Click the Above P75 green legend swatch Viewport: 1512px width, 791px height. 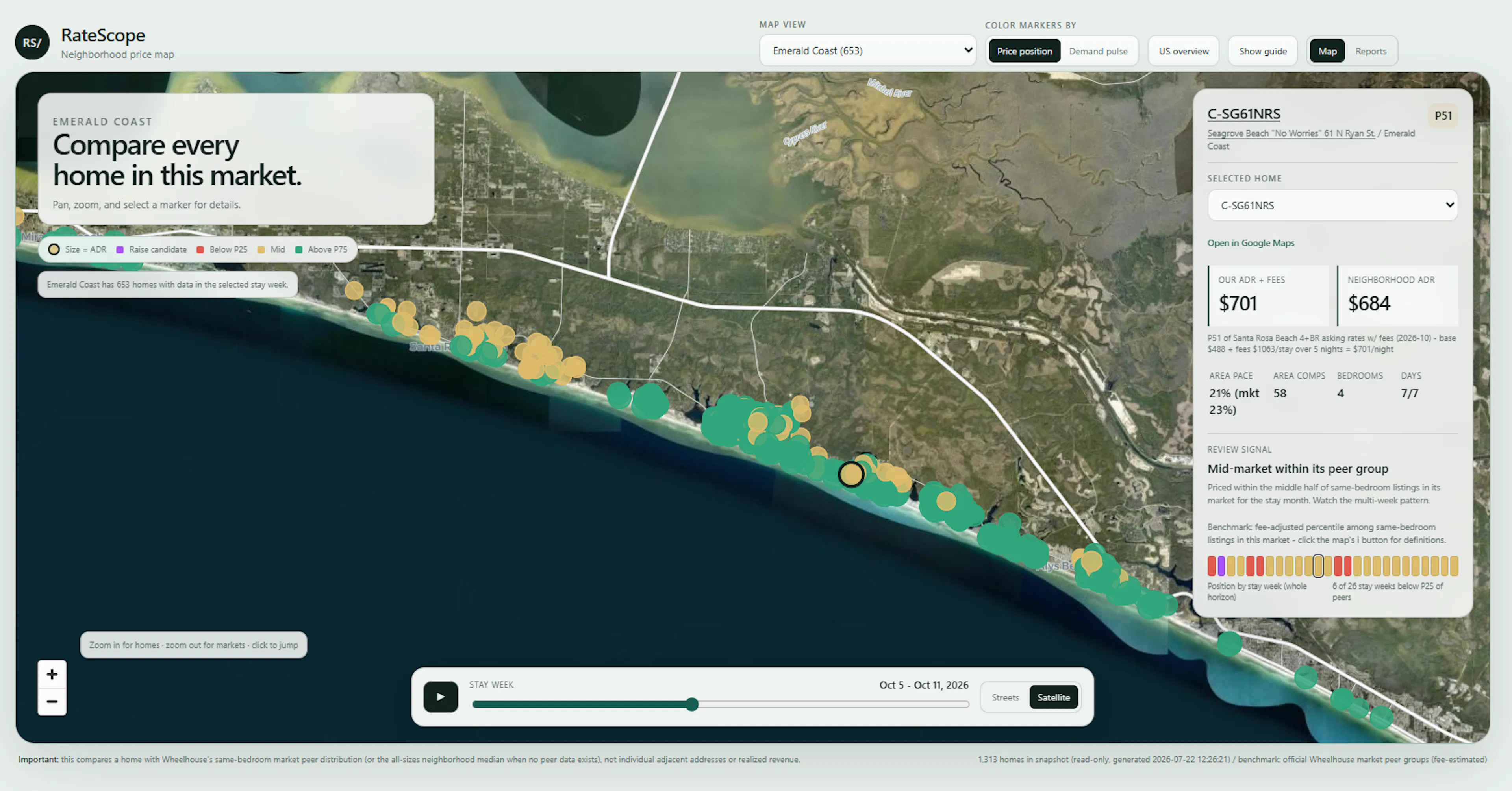tap(299, 249)
